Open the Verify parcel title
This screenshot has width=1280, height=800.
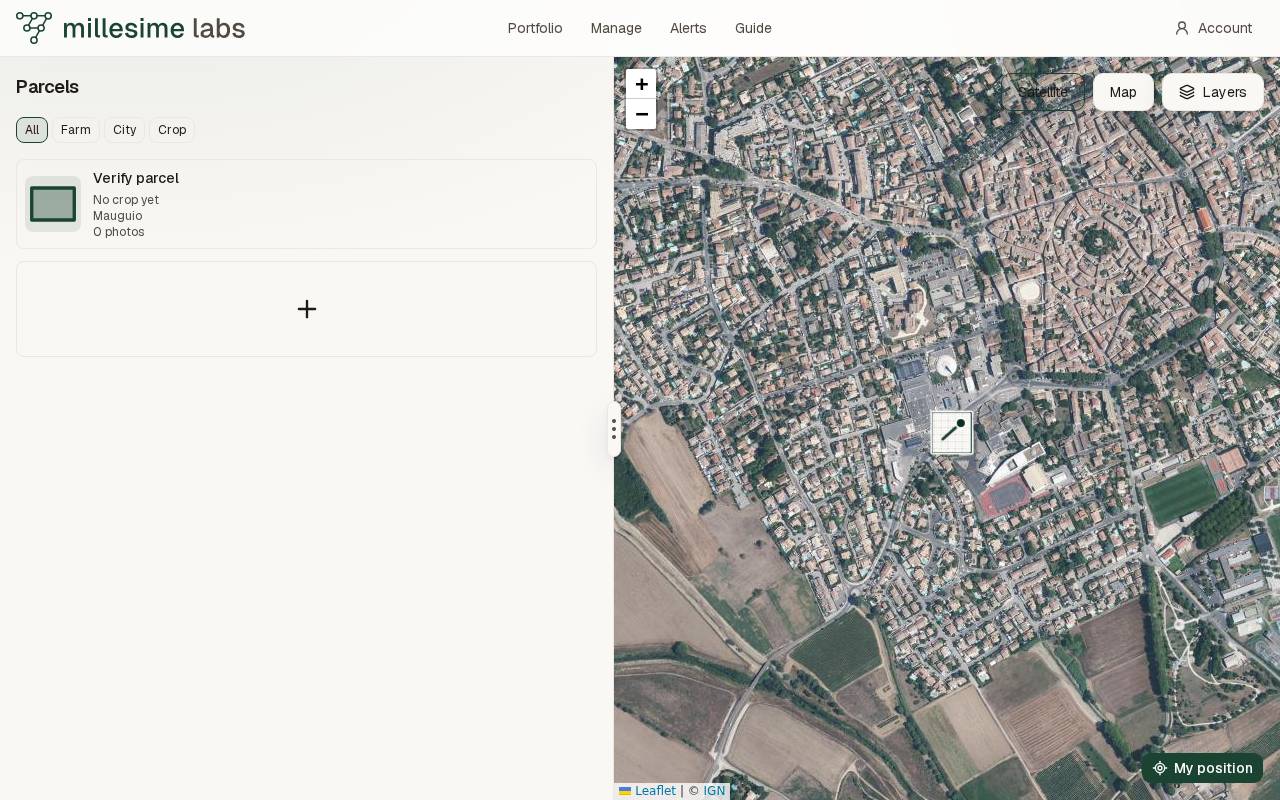(136, 178)
